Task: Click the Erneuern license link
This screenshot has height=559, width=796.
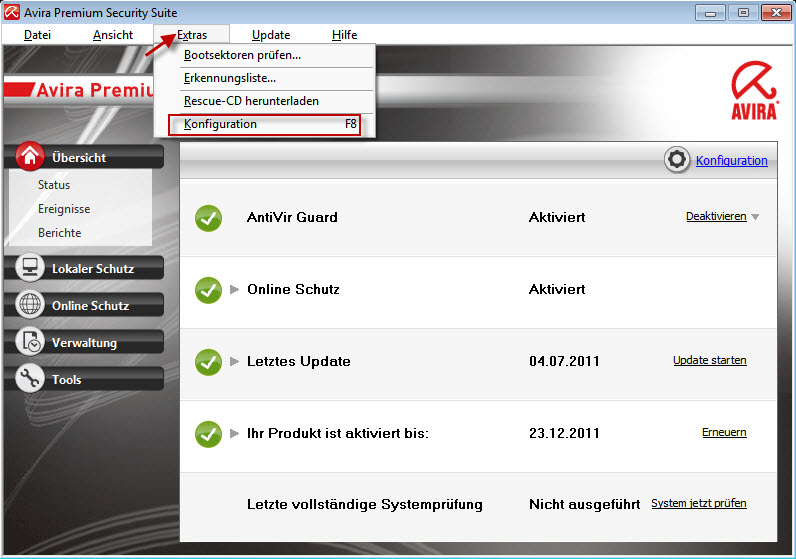Action: coord(724,432)
